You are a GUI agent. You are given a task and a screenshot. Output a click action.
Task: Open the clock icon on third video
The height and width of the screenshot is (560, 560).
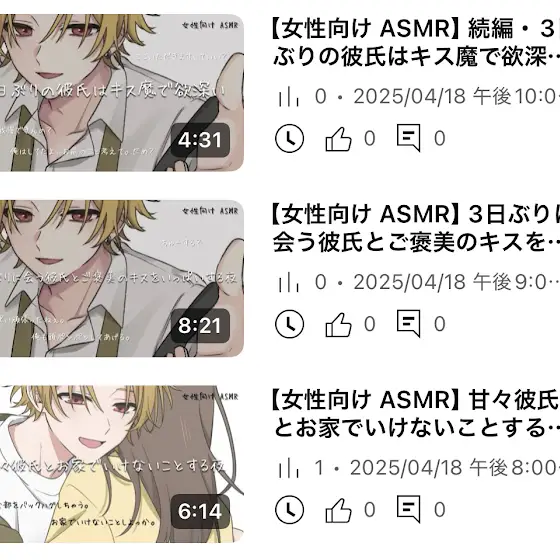[289, 510]
